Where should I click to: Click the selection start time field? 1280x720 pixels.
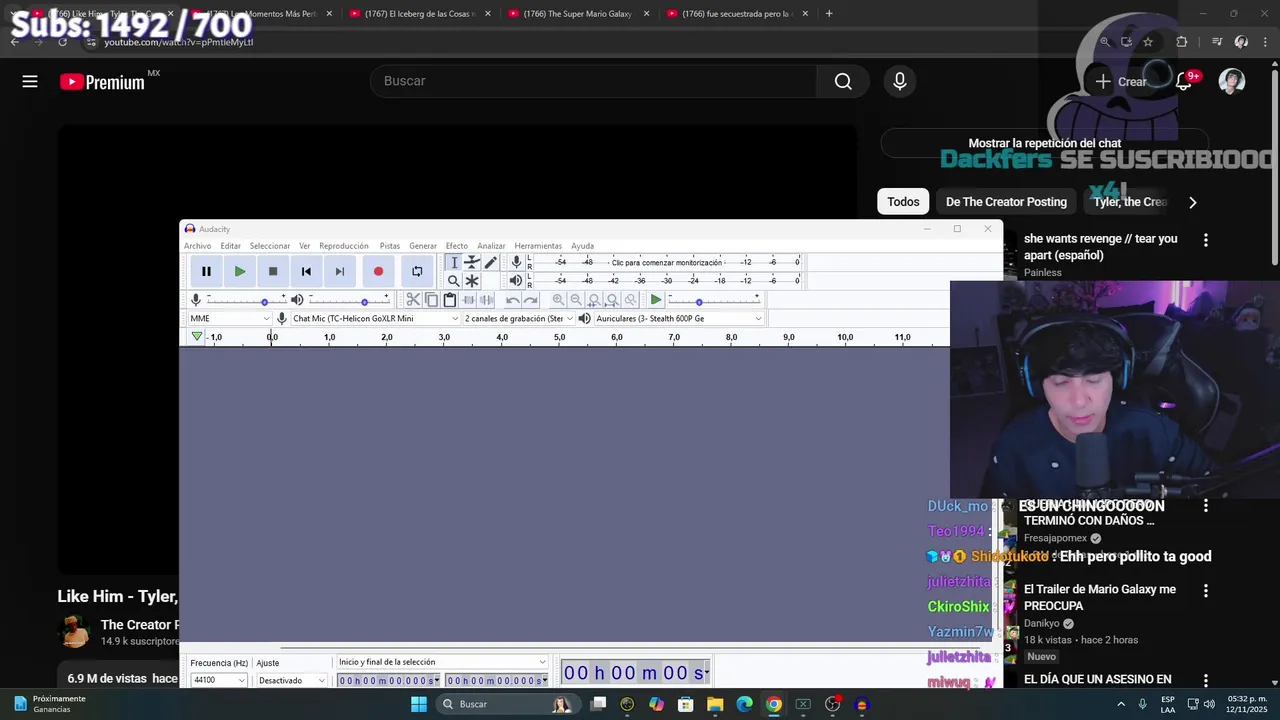[x=389, y=680]
